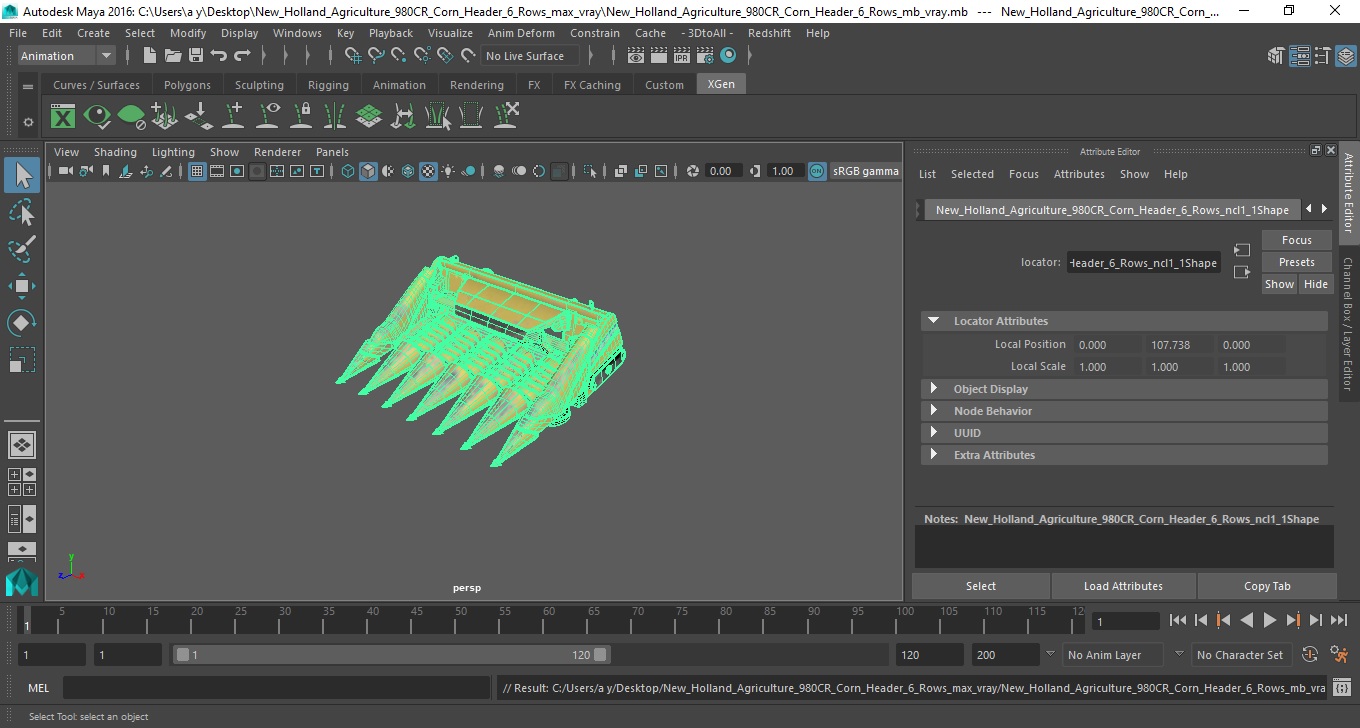Screen dimensions: 1360x728
Task: Switch to Rigging shelf tab
Action: tap(328, 85)
